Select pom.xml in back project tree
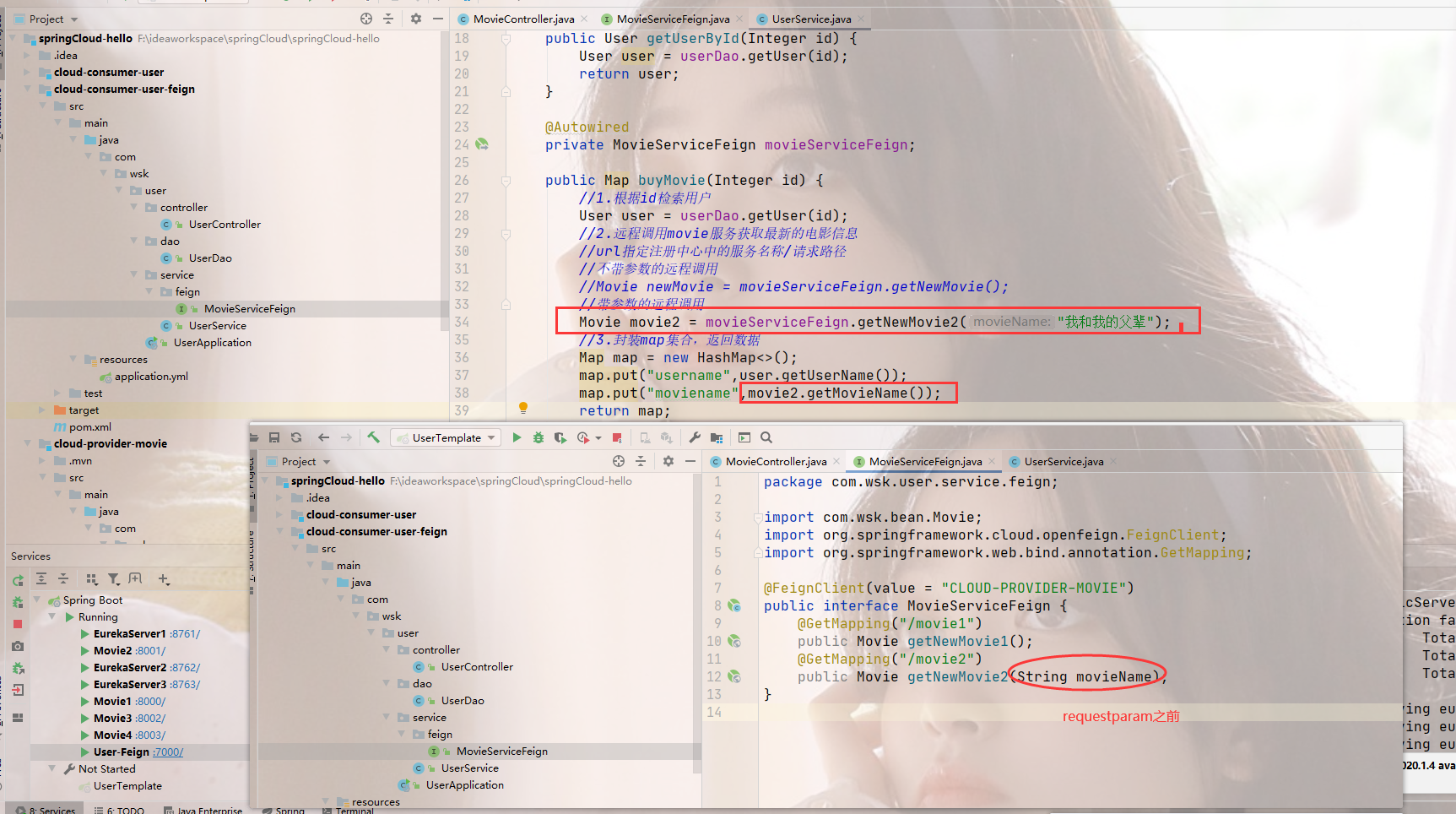 (x=89, y=427)
